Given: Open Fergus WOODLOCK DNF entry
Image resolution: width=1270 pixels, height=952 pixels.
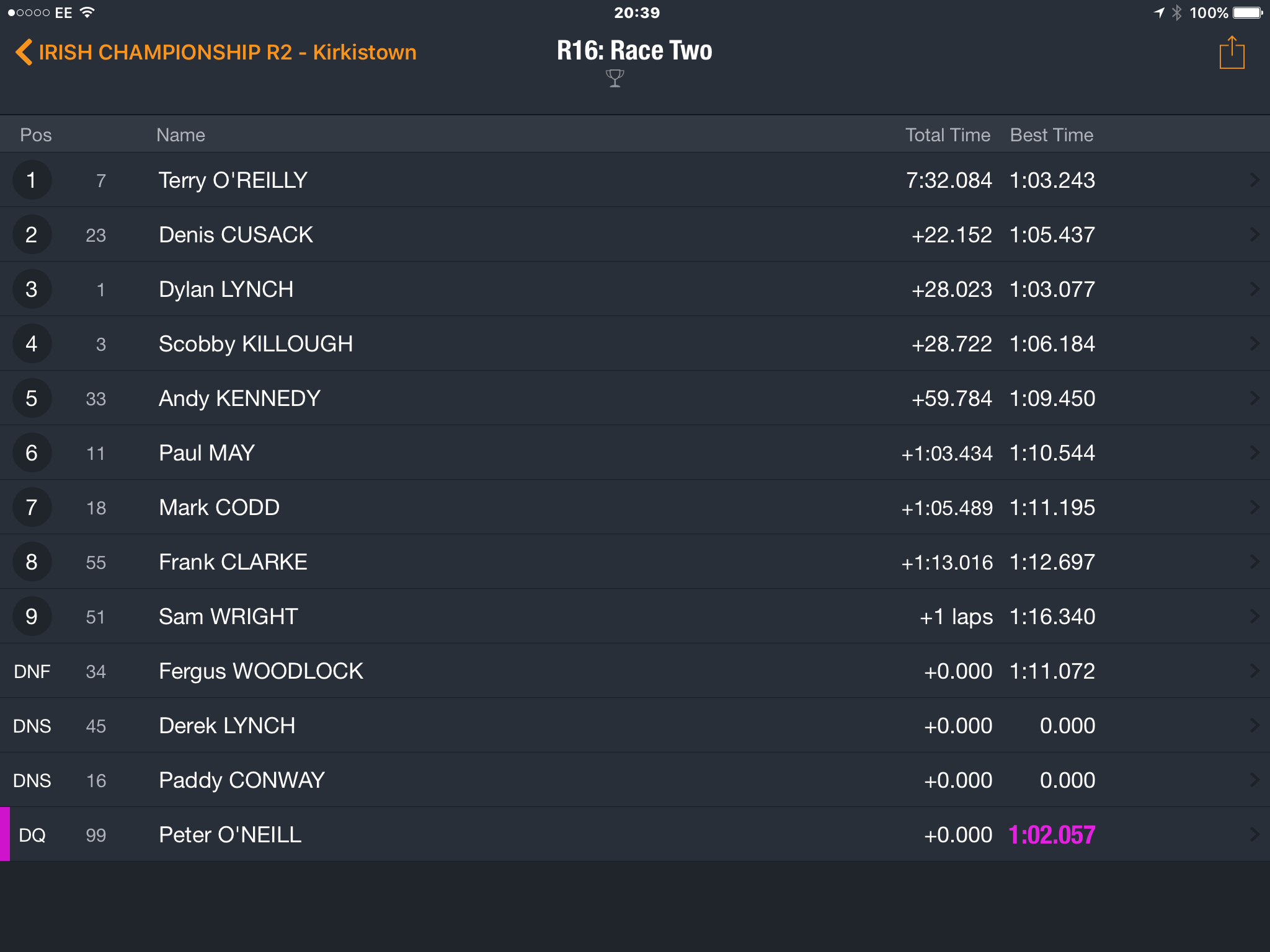Looking at the screenshot, I should coord(635,671).
